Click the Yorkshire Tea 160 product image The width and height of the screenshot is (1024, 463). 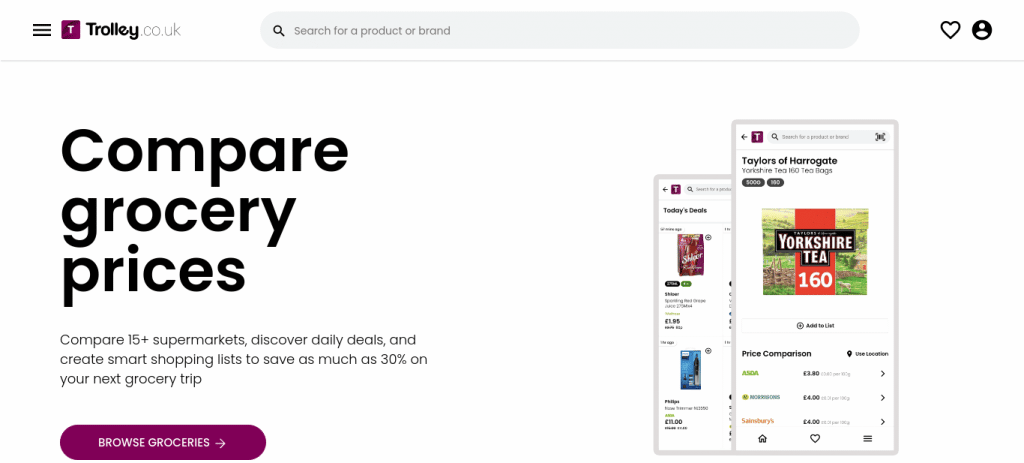pos(815,251)
